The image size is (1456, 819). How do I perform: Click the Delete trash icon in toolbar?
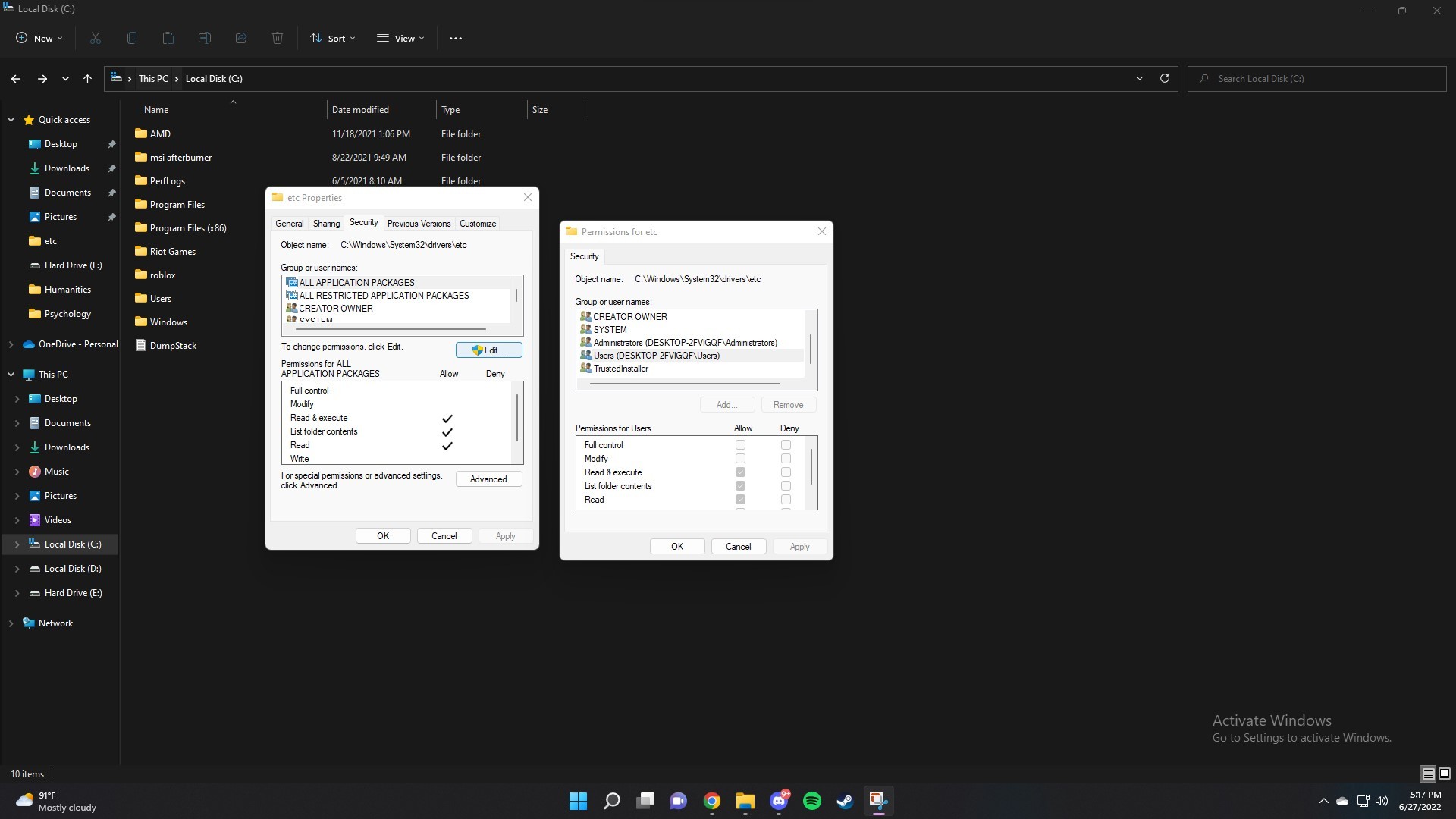pyautogui.click(x=278, y=38)
